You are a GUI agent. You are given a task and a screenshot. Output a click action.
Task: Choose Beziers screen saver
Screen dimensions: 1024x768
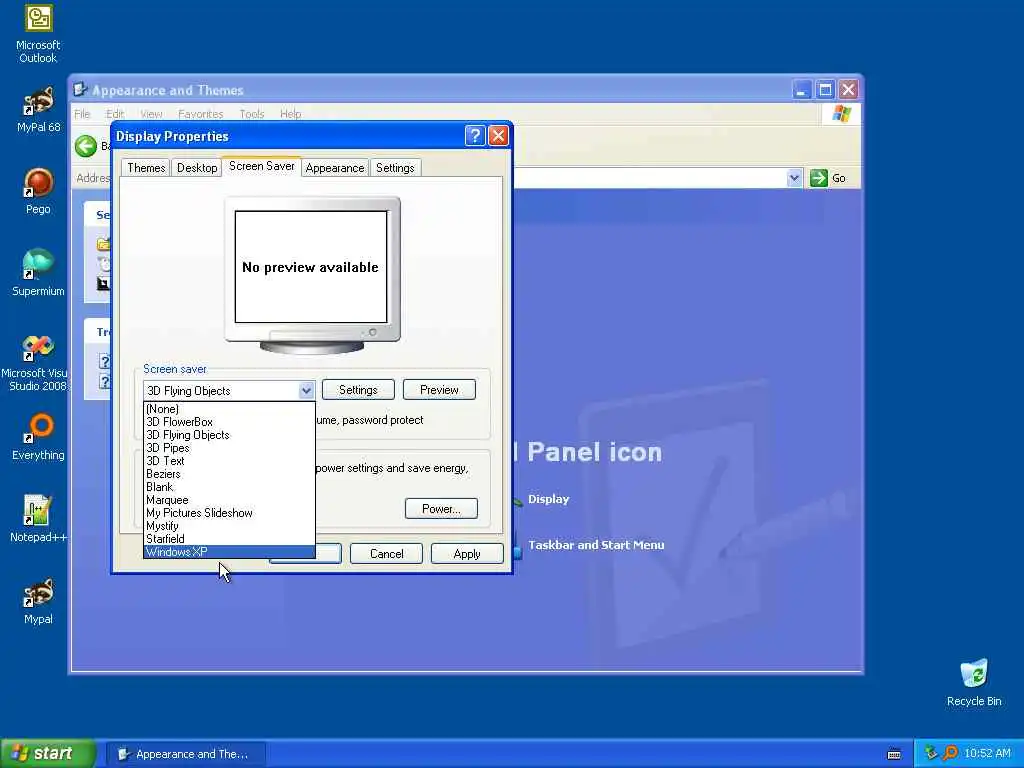click(x=229, y=474)
